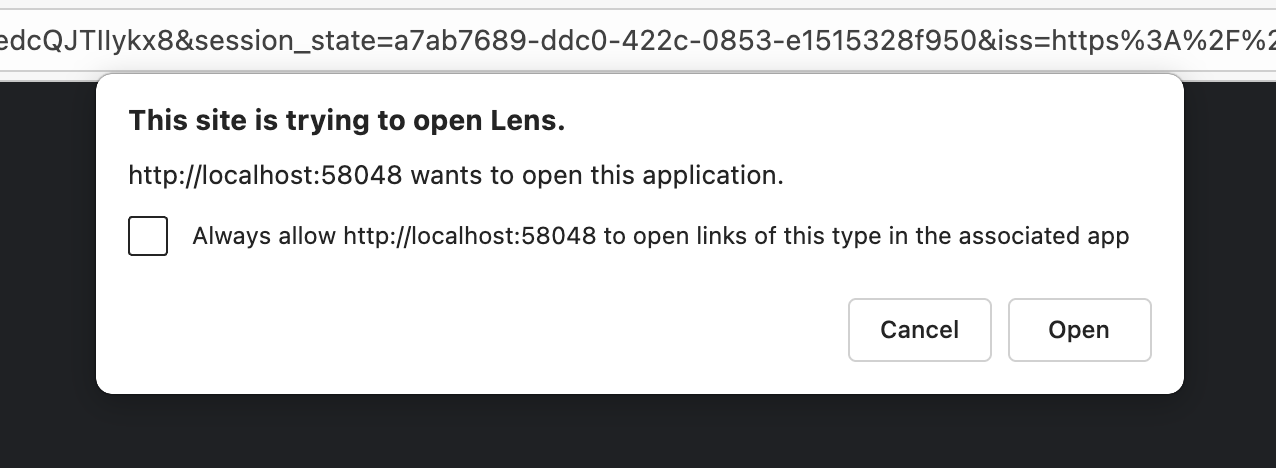
Task: Click the "This site is trying to open Lens." heading
Action: coord(347,122)
